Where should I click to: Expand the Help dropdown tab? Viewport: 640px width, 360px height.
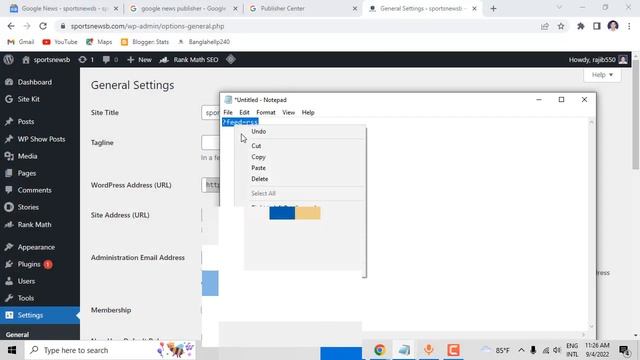pos(602,75)
